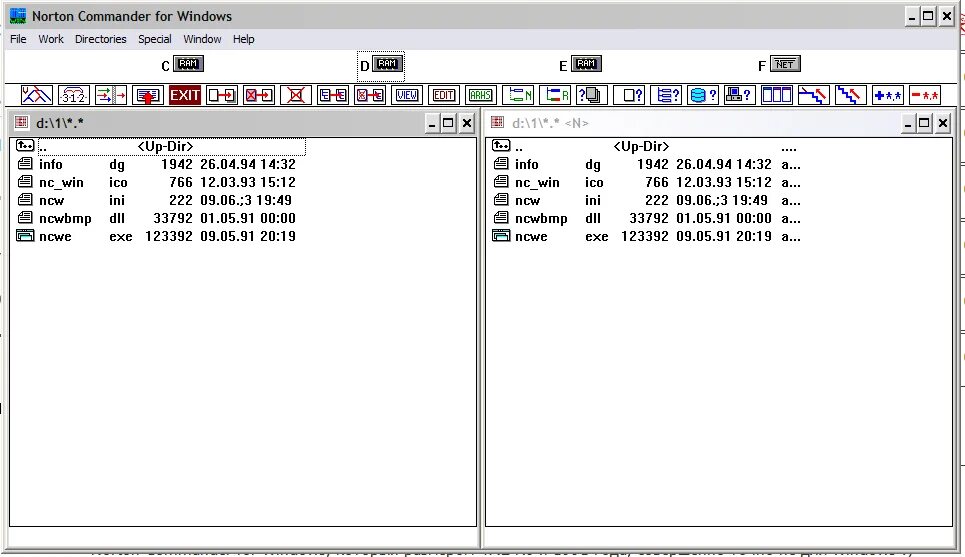Screen dimensions: 965x557
Task: Click the staircase icon left of the plus *.* icon
Action: [851, 95]
